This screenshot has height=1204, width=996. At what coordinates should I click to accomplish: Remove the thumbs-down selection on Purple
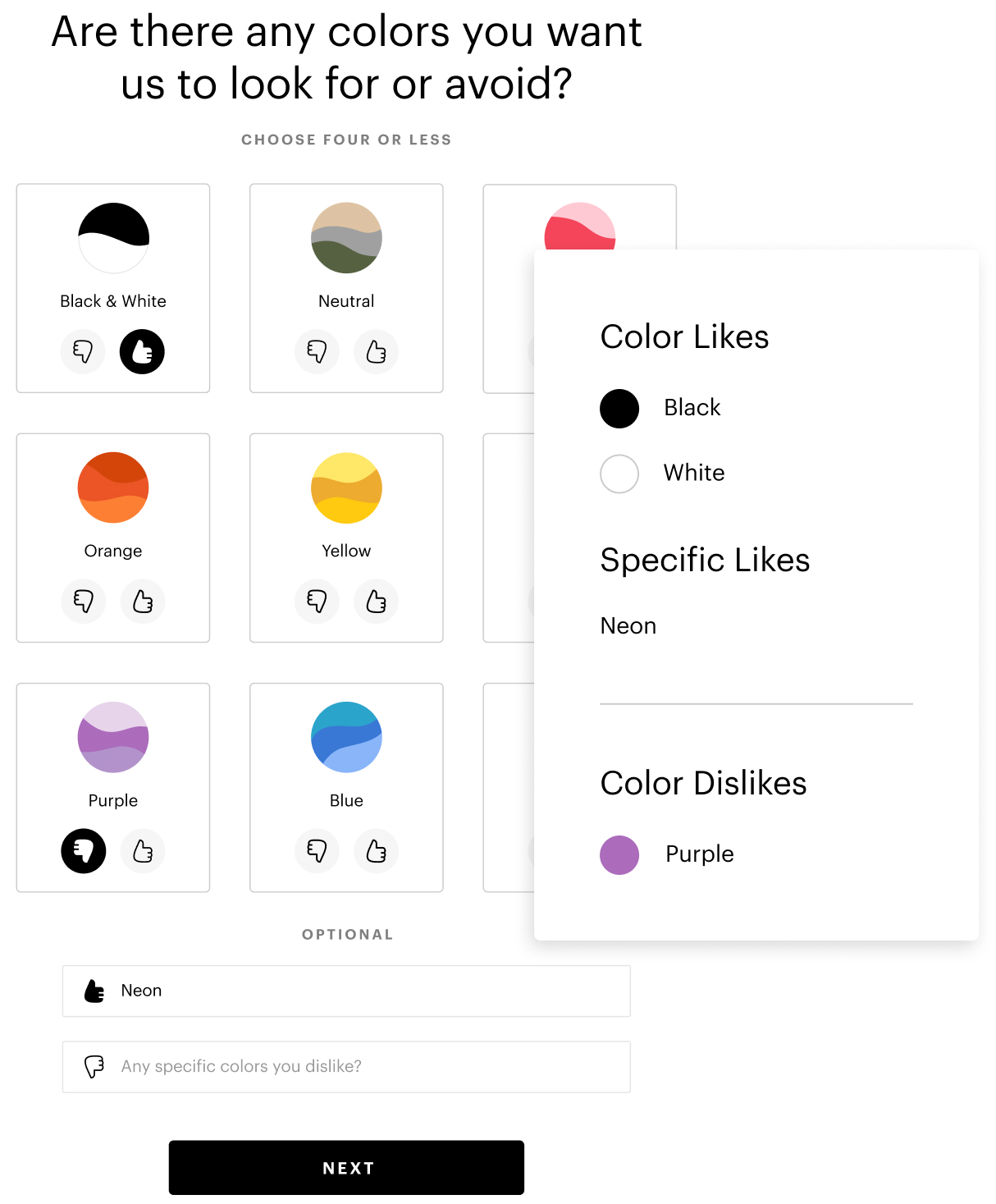pos(83,851)
